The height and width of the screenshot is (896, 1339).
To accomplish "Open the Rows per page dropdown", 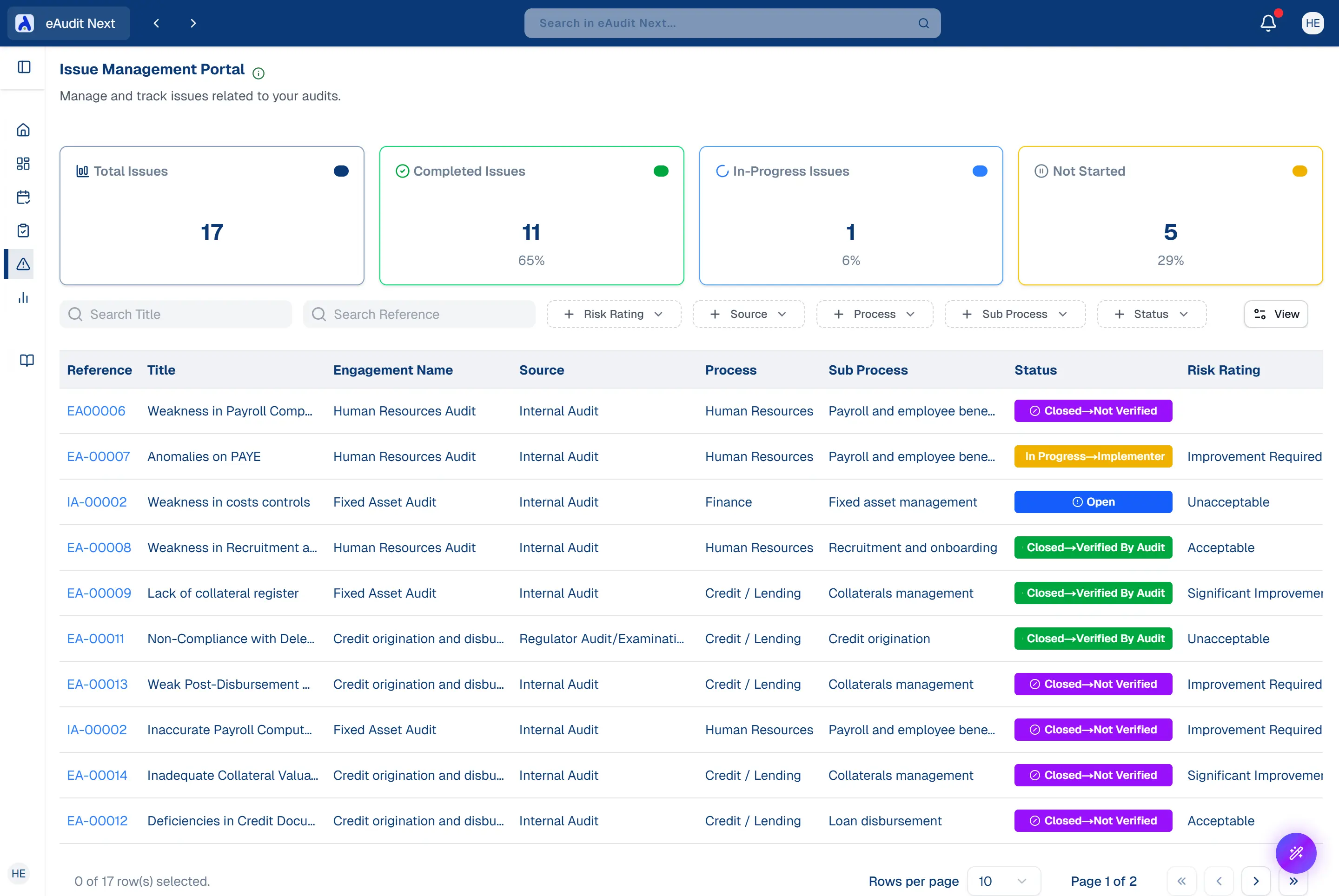I will (1003, 881).
